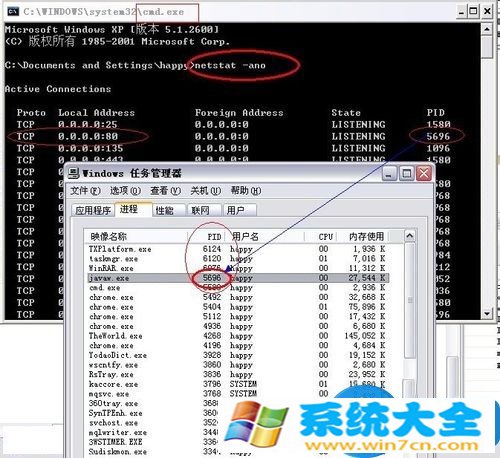This screenshot has height=458, width=500.
Task: Sort processes by PID column header
Action: (206, 237)
